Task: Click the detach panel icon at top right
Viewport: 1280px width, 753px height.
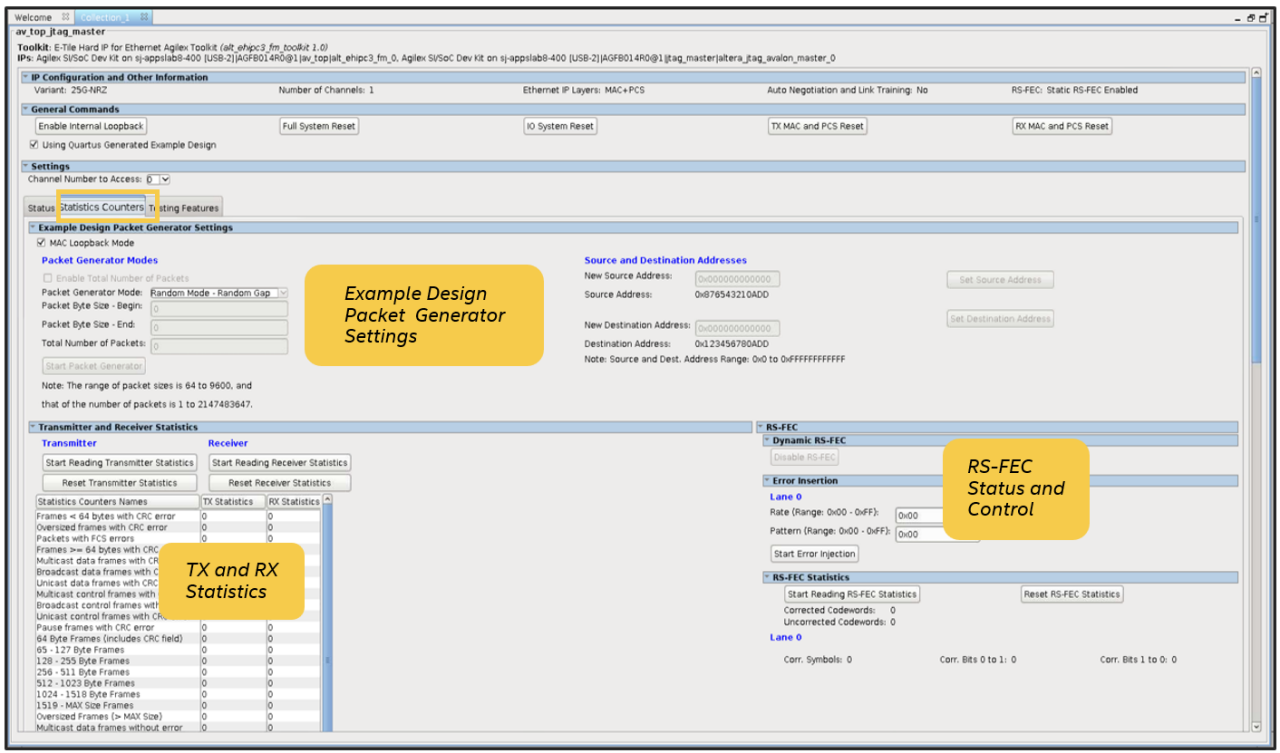Action: (1262, 18)
